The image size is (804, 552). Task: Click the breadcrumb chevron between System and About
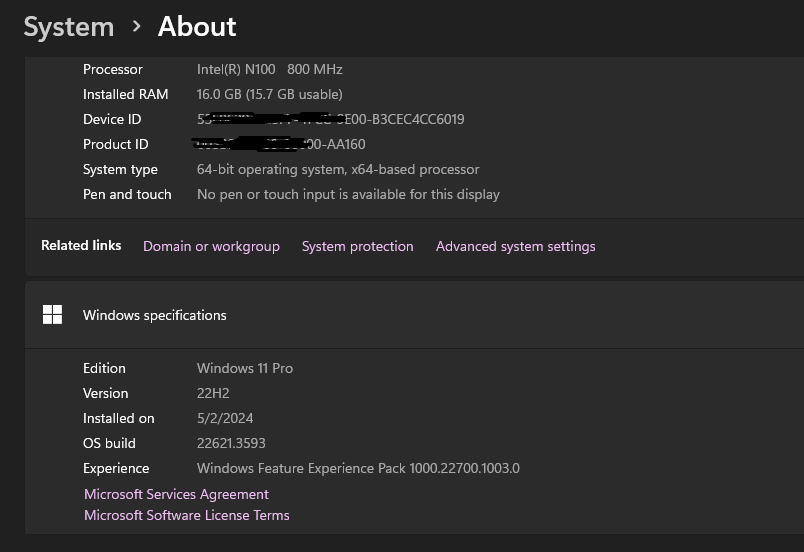click(x=136, y=26)
